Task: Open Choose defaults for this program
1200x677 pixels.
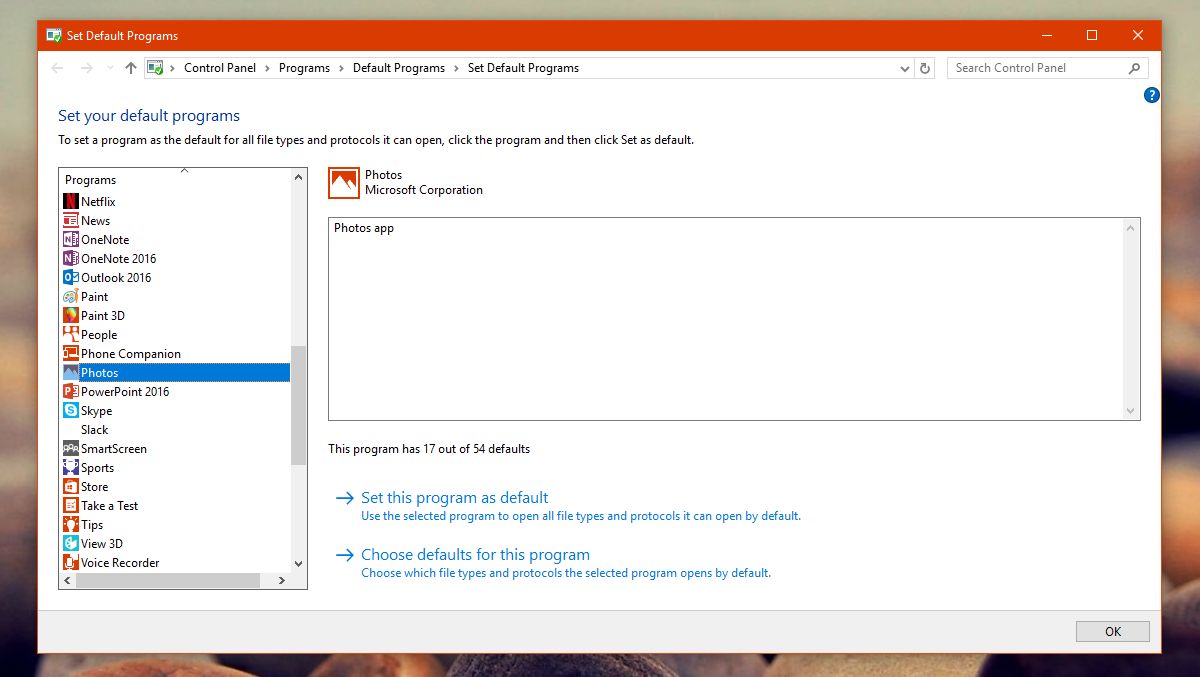Action: coord(475,555)
